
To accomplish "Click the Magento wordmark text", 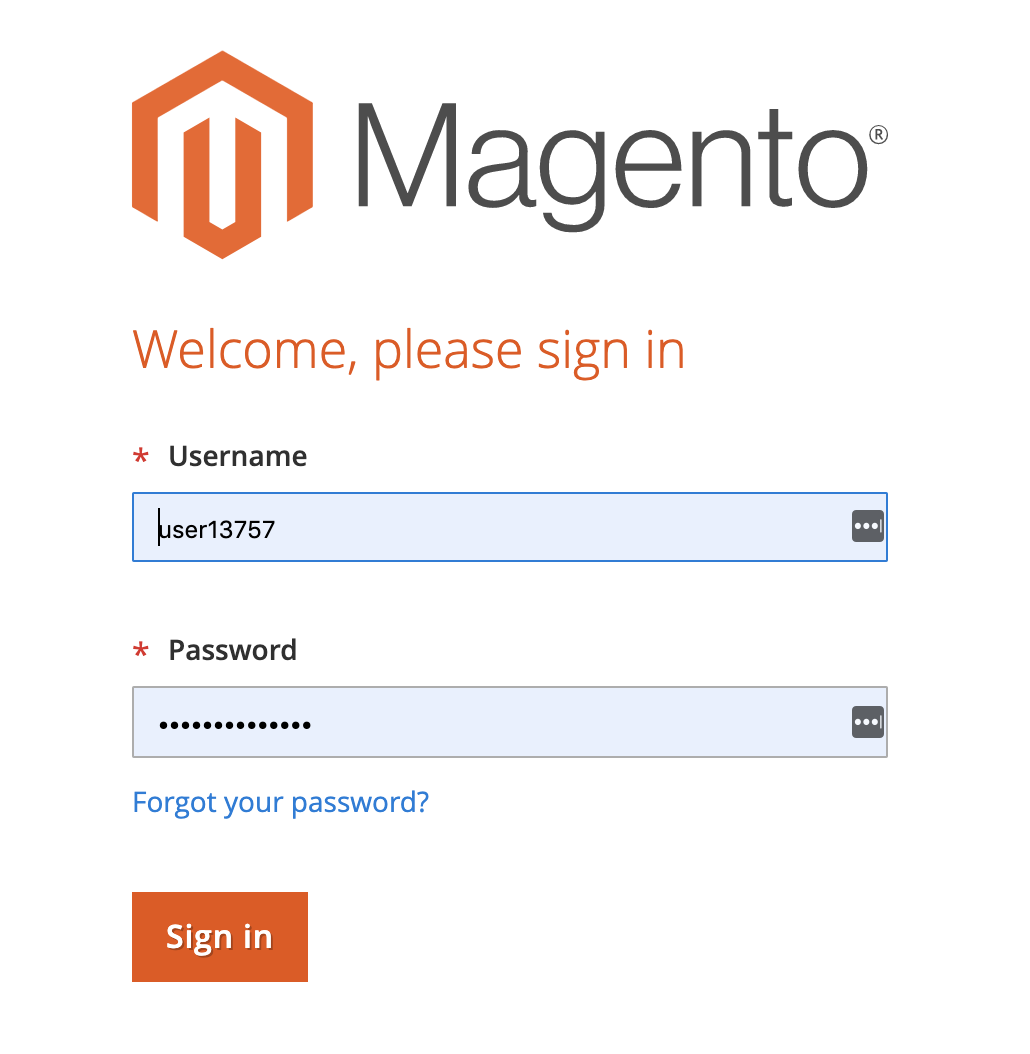I will [612, 166].
